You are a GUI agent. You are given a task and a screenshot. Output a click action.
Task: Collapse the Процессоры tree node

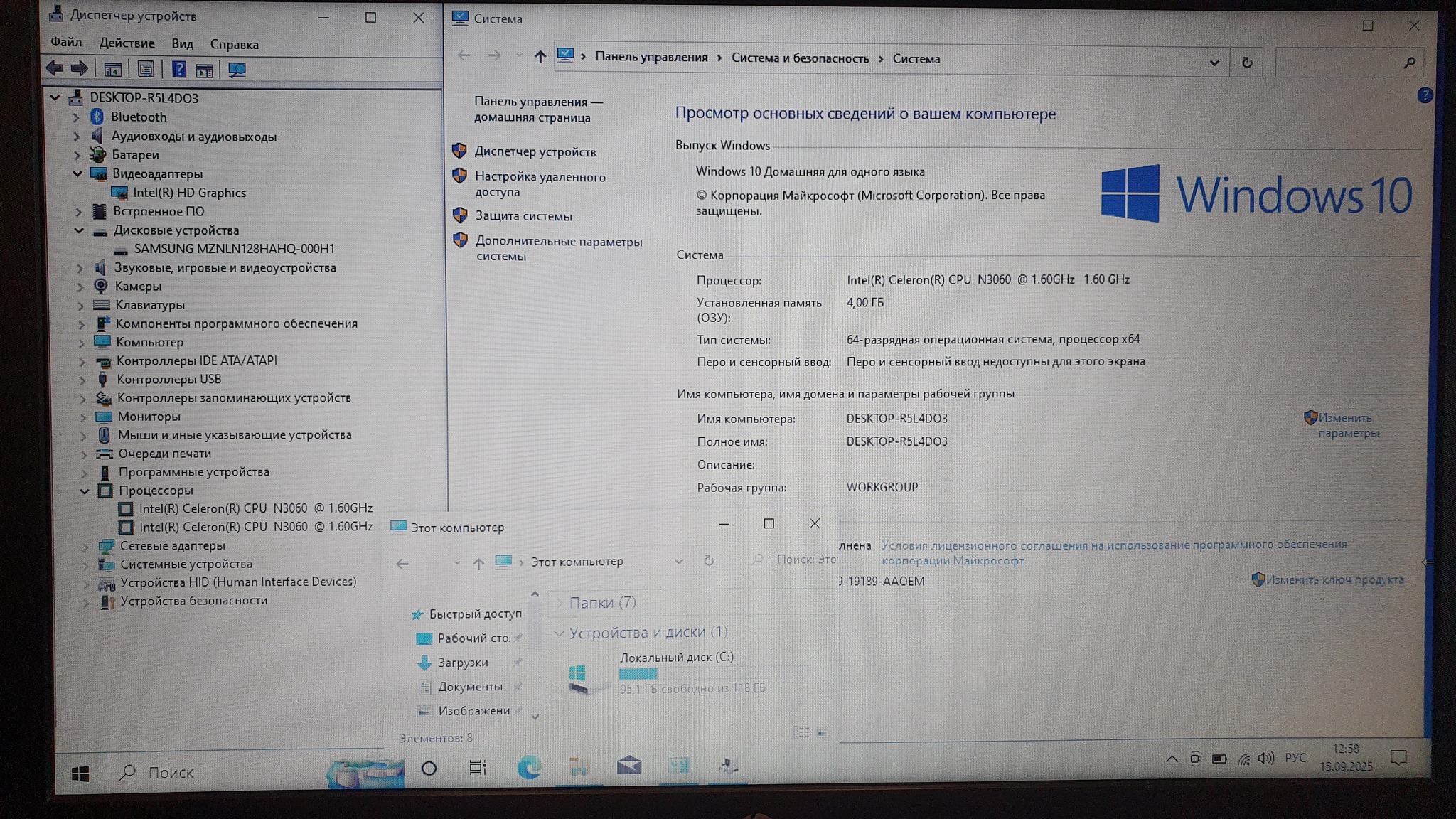85,491
